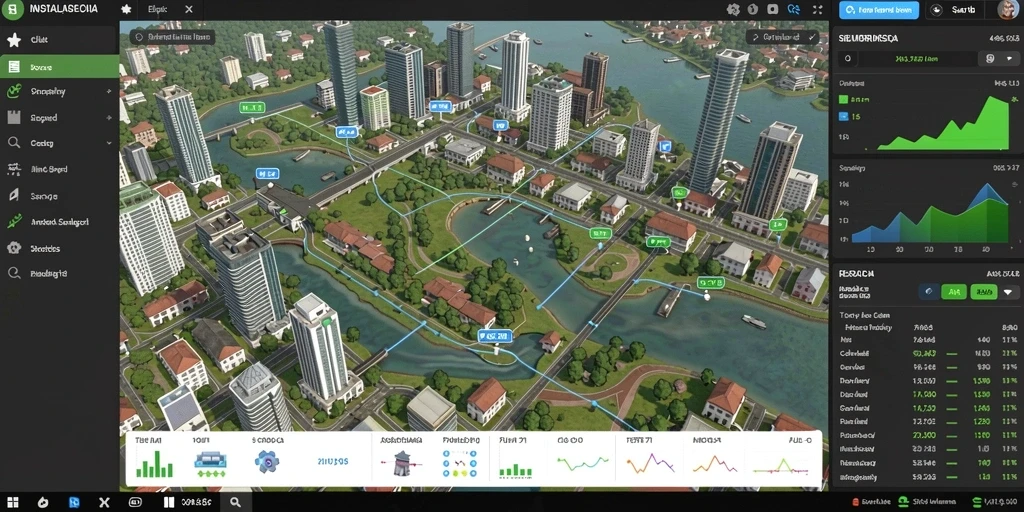Click the magnifier search icon on the taskbar

[x=235, y=502]
